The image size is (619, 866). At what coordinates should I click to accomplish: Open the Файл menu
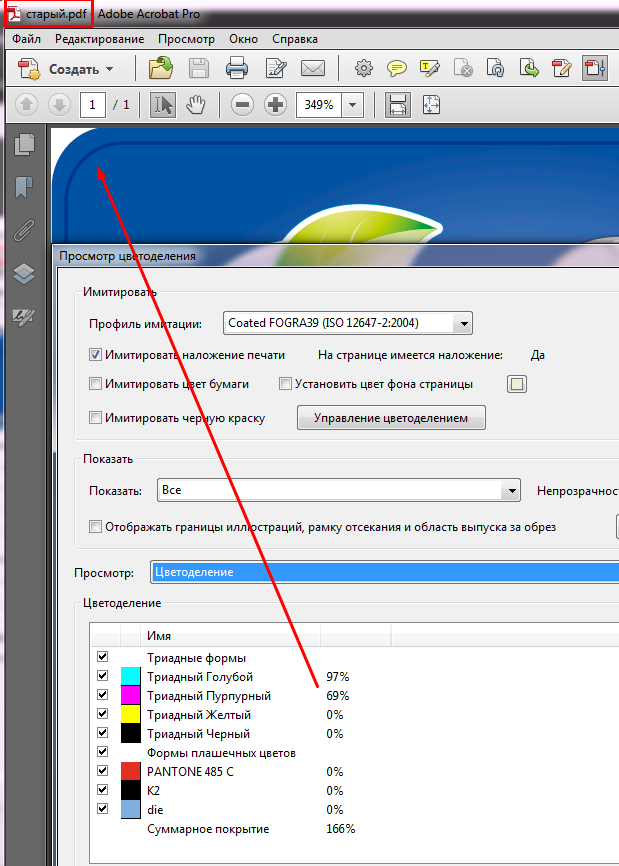pyautogui.click(x=27, y=39)
